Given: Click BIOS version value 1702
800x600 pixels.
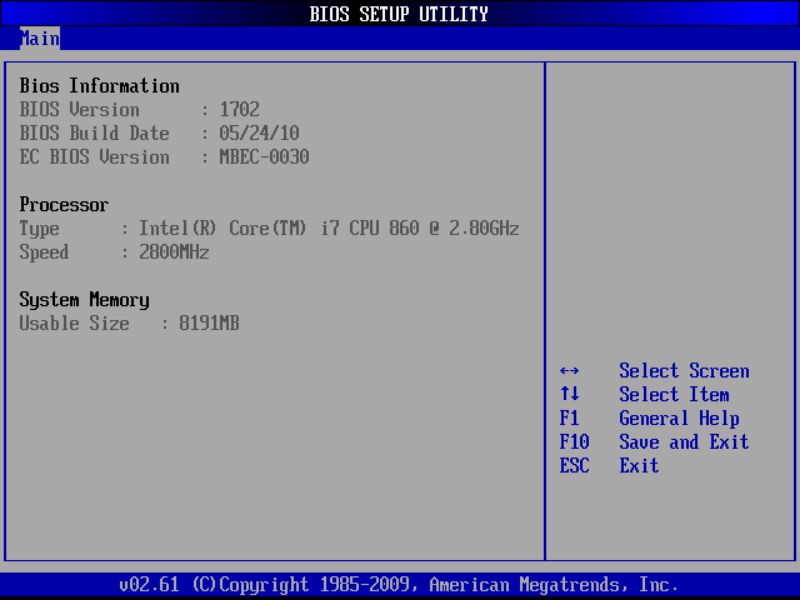Looking at the screenshot, I should click(239, 110).
